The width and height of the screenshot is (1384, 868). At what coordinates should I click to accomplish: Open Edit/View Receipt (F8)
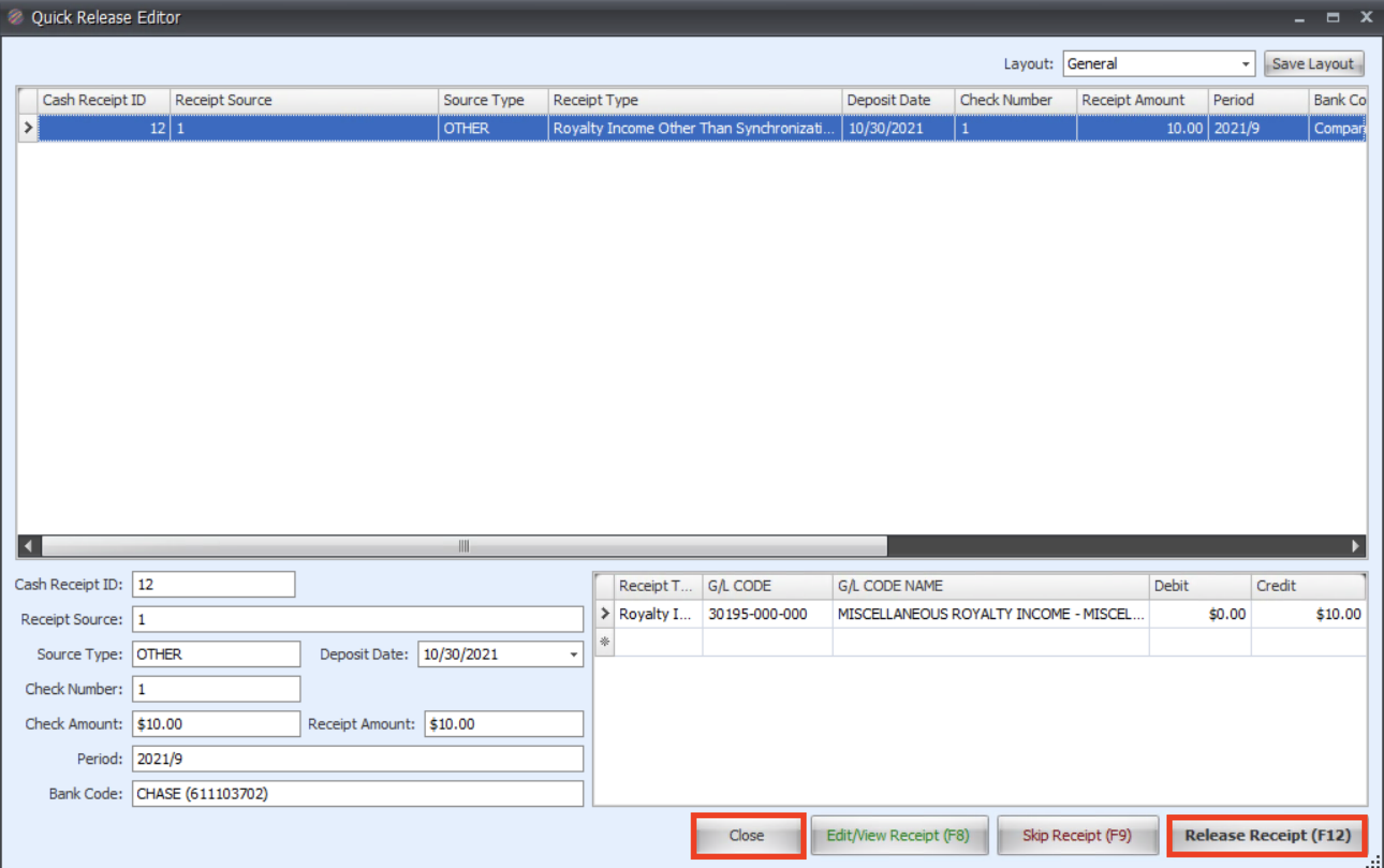point(899,835)
